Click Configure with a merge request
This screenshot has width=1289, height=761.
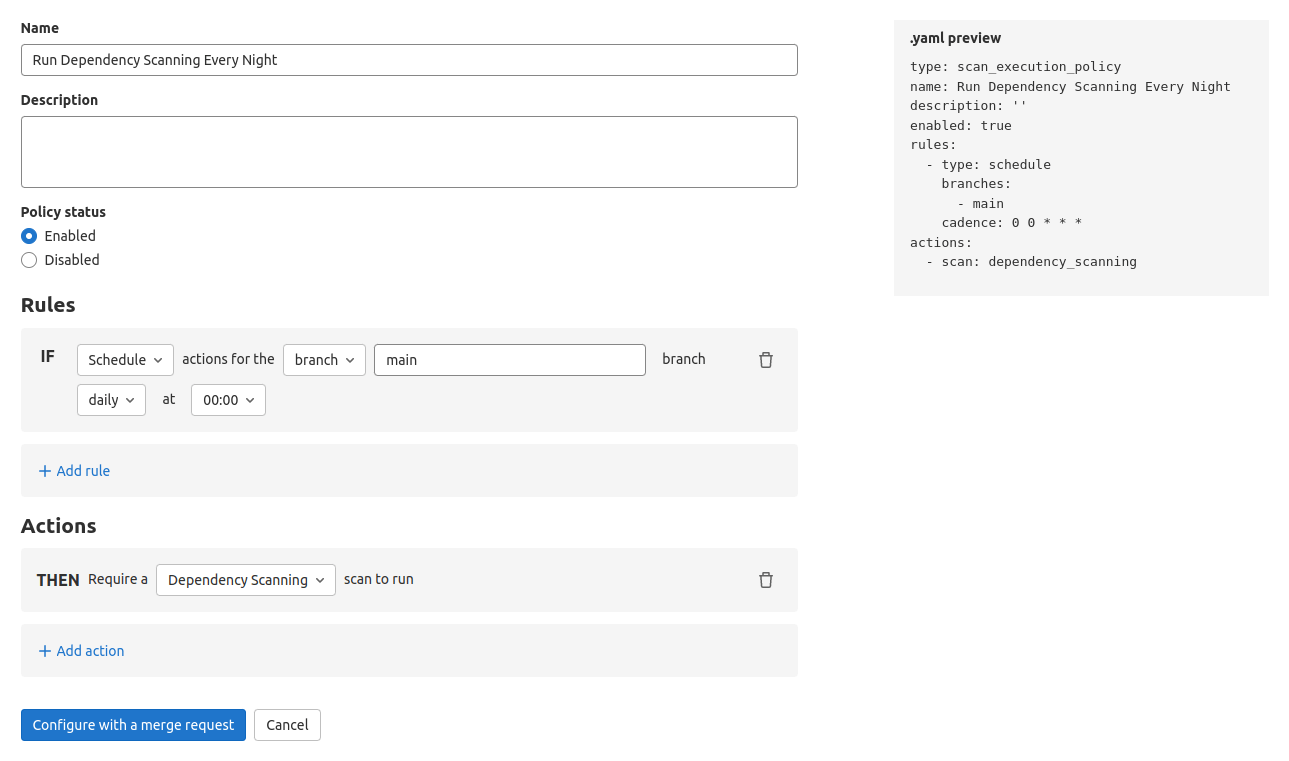(x=133, y=724)
